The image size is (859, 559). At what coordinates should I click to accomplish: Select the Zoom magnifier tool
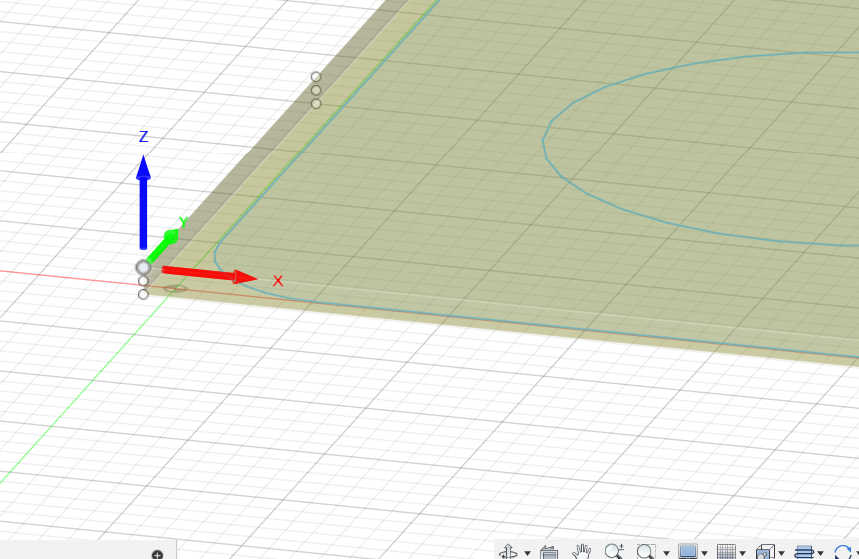(x=614, y=551)
